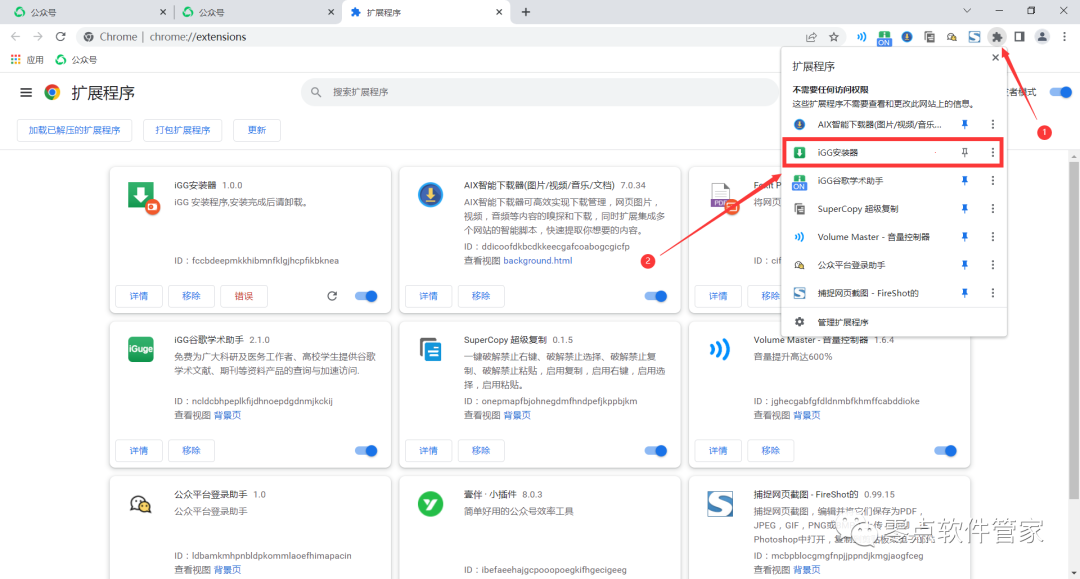Unpin SuperCopy 超级复制 in popup

pyautogui.click(x=965, y=209)
